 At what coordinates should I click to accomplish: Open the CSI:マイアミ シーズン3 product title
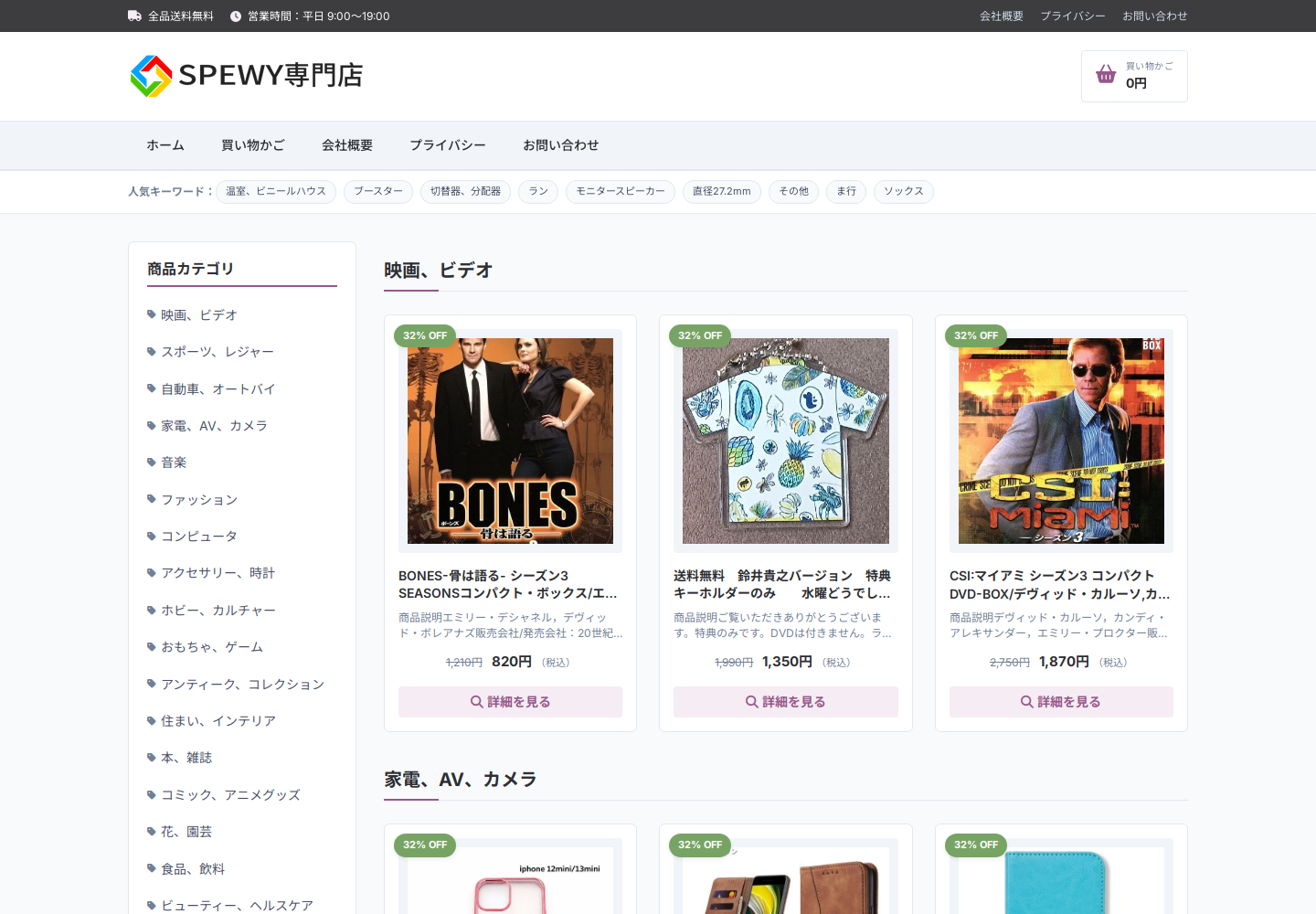click(x=1061, y=584)
